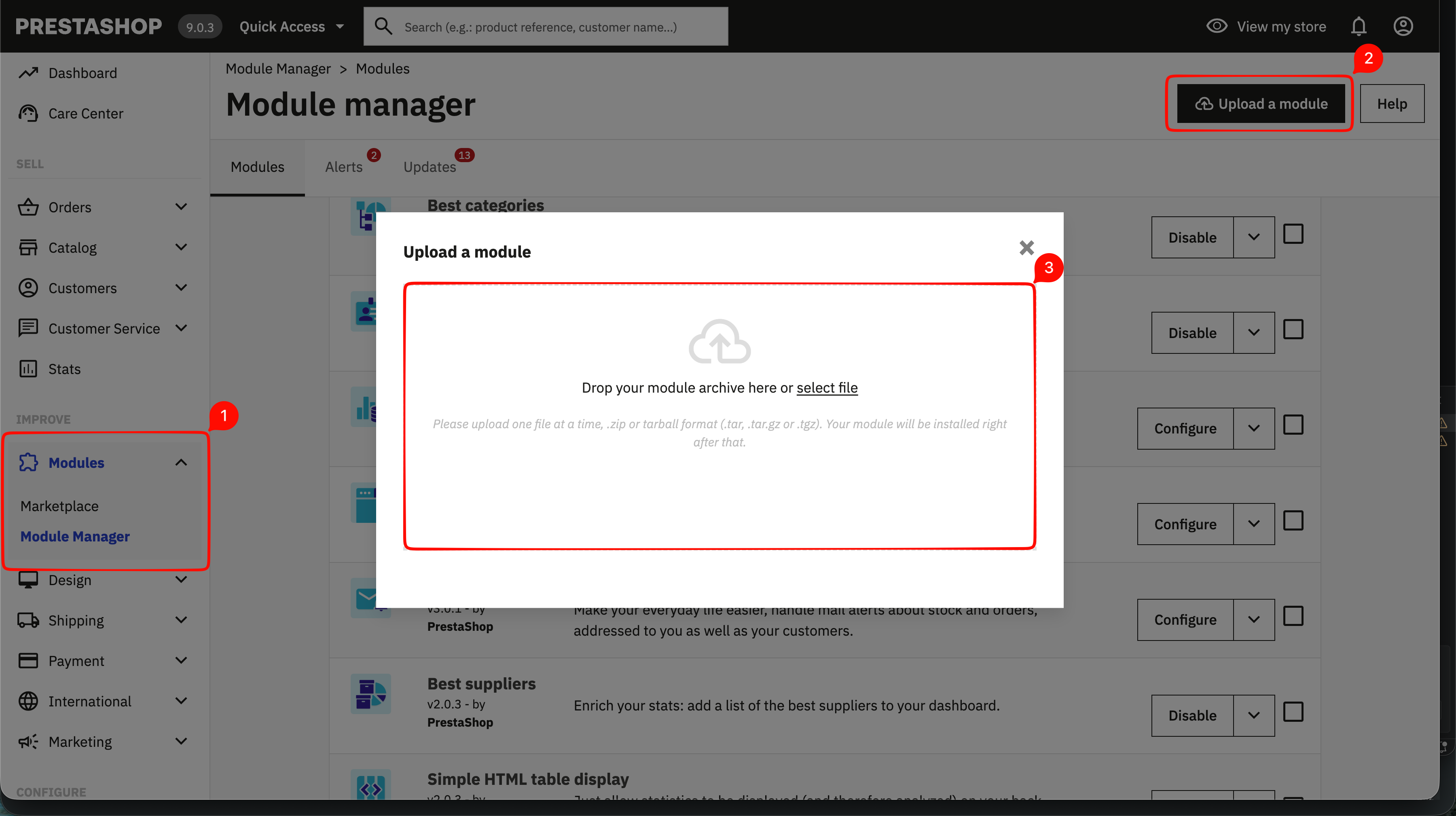This screenshot has height=816, width=1456.
Task: Expand the Orders menu chevron
Action: (181, 207)
